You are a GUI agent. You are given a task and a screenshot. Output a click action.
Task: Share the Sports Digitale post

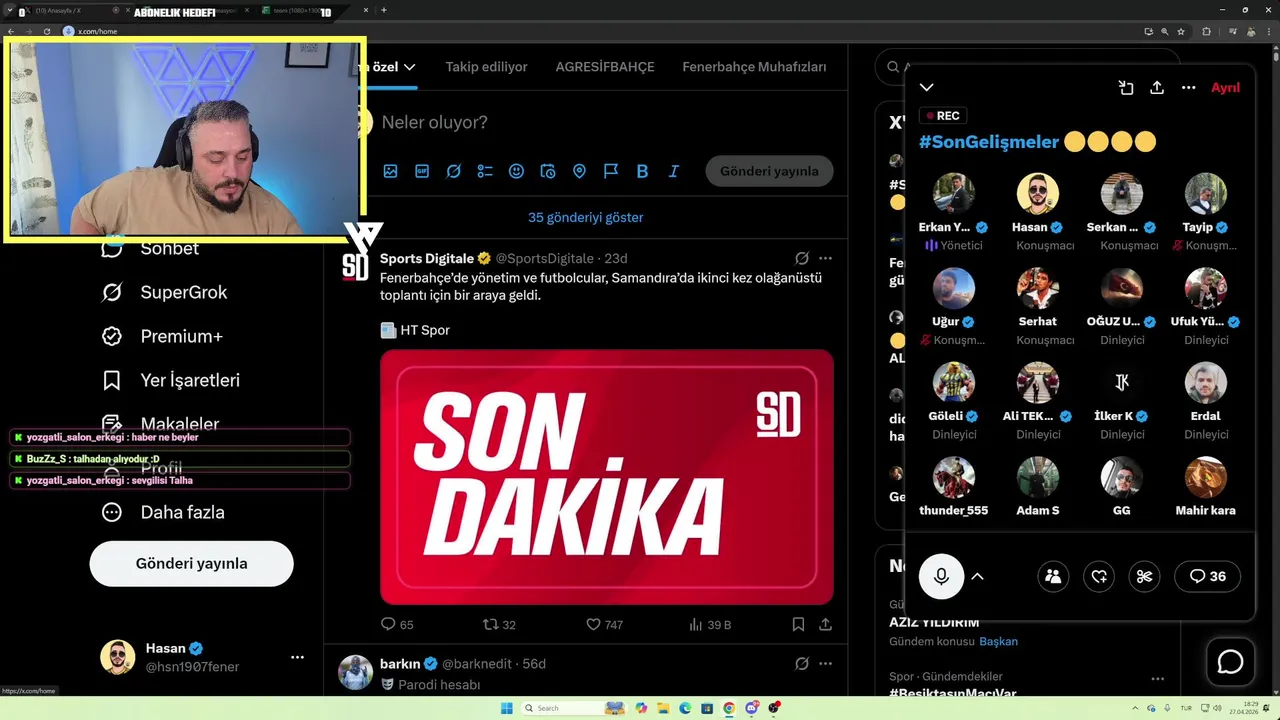[825, 624]
